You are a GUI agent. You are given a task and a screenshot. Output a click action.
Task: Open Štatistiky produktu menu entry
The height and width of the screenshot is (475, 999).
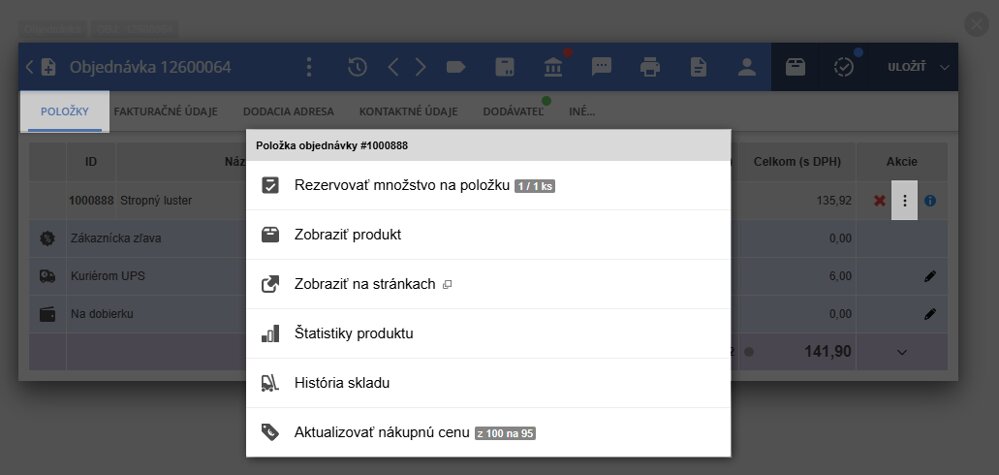tap(488, 334)
